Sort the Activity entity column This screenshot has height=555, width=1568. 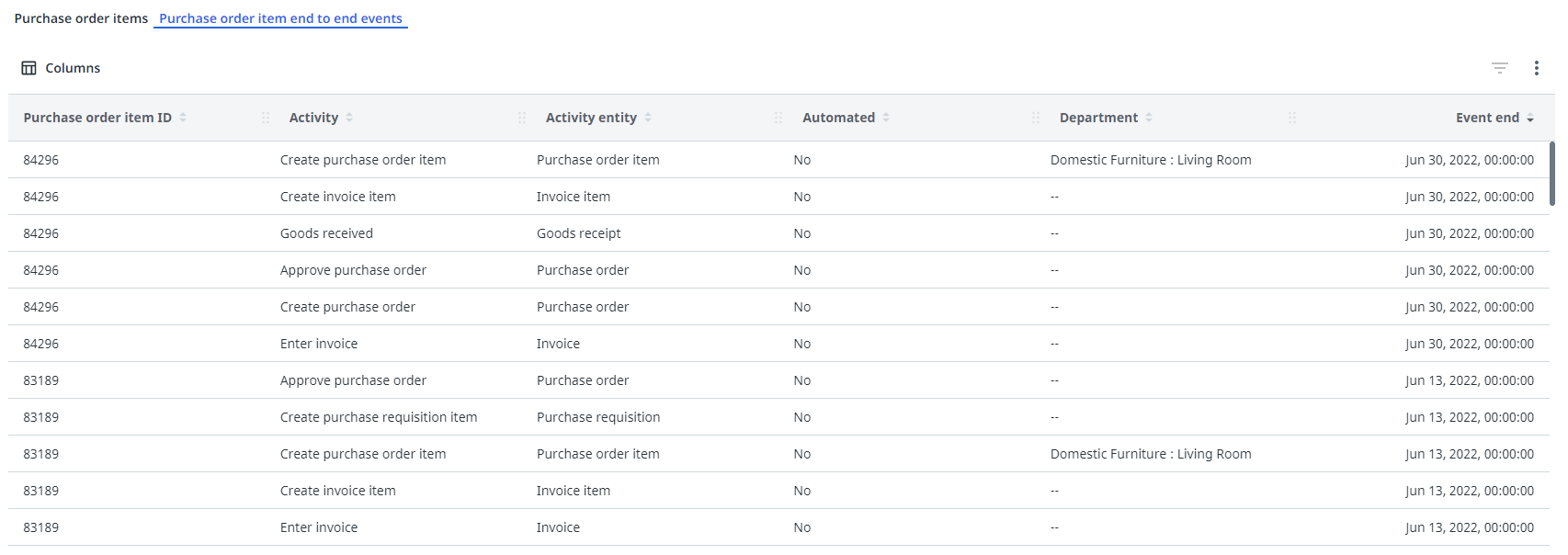(648, 118)
